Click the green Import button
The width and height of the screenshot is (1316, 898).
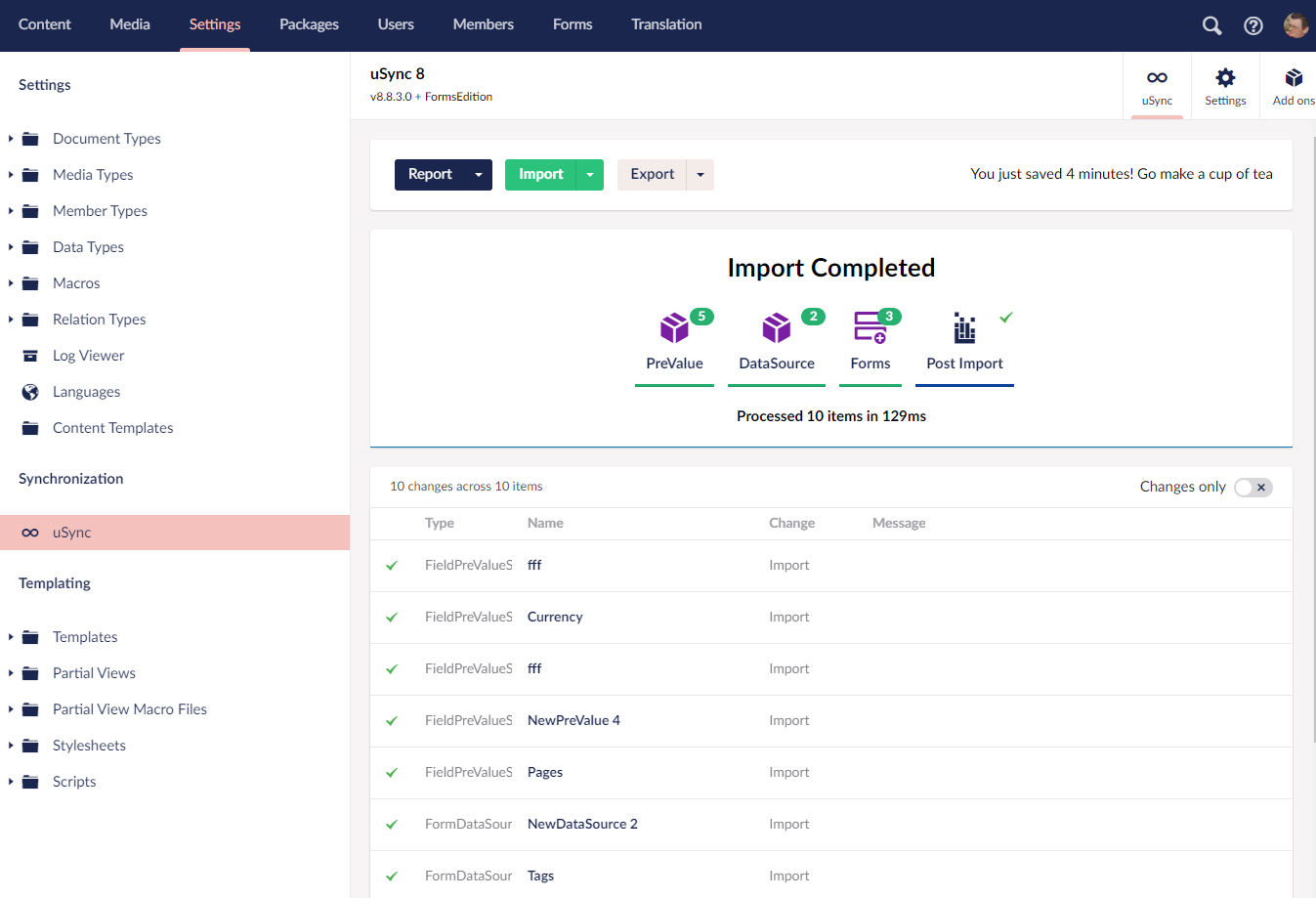point(540,175)
